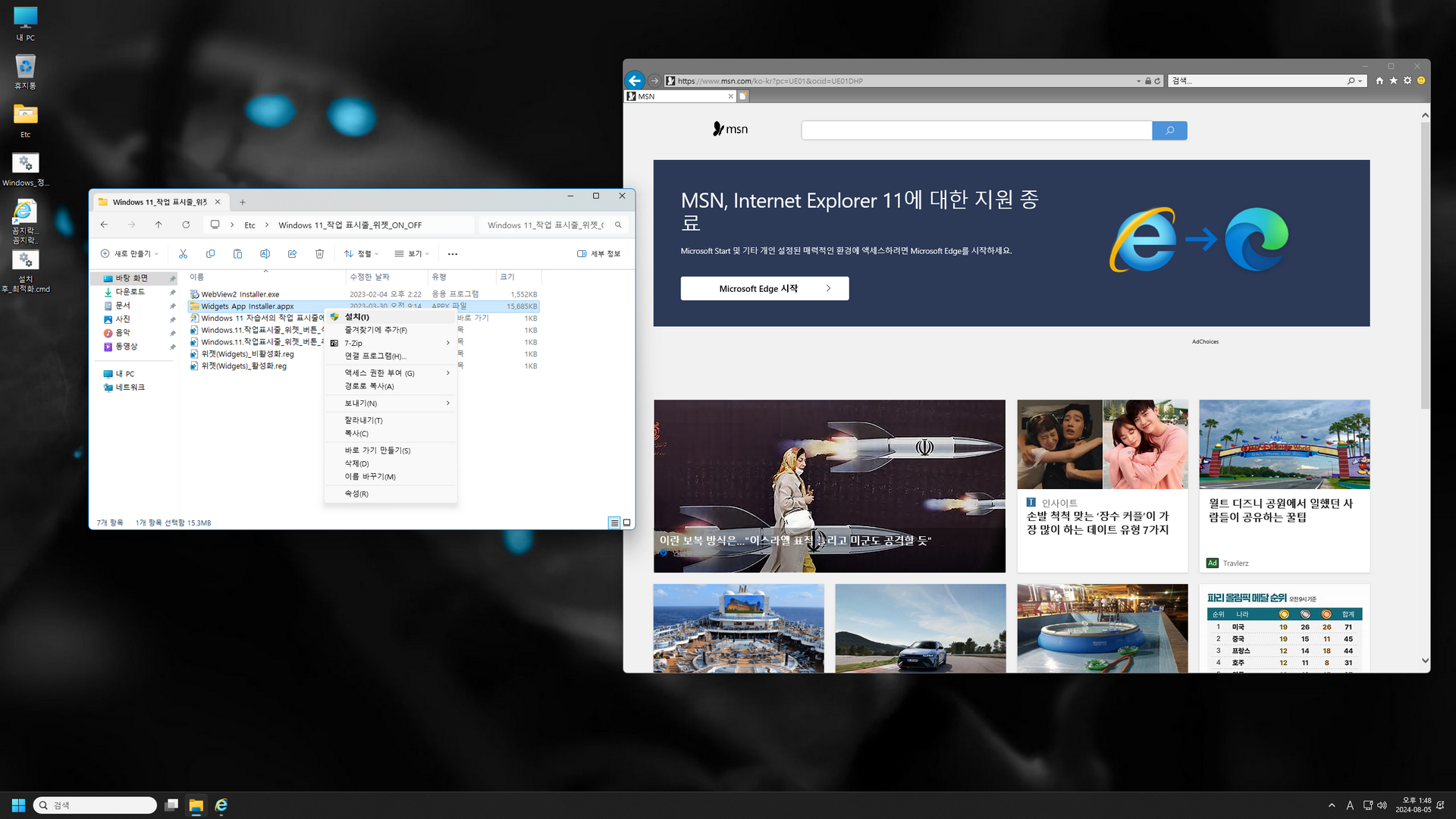Click the Share icon in Explorer toolbar

(x=292, y=254)
